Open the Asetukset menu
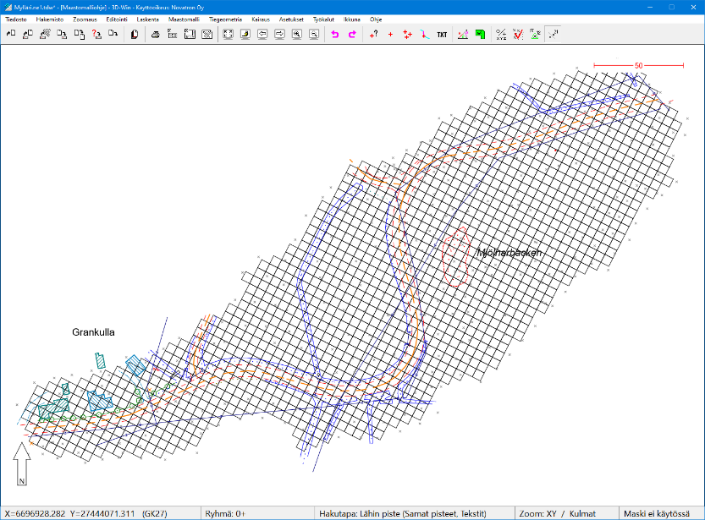Screen dimensions: 705x520 [291, 19]
